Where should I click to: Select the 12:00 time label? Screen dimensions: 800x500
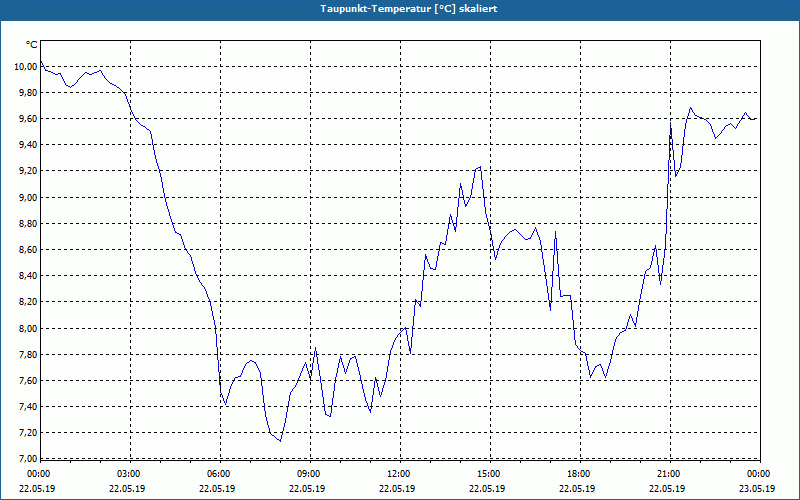[x=399, y=473]
